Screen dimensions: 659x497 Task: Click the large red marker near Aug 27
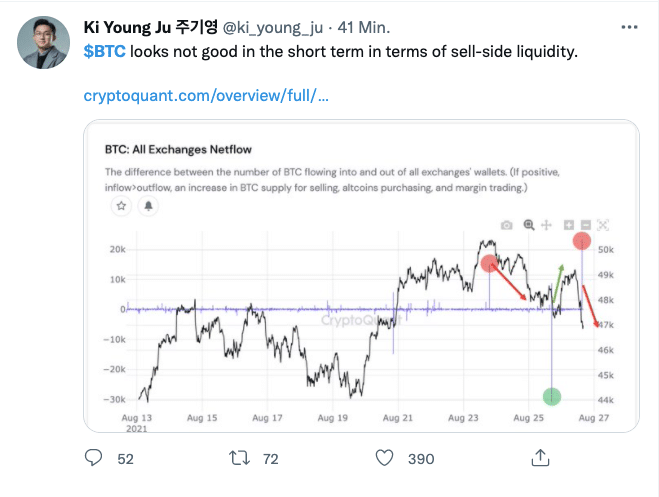tap(583, 241)
